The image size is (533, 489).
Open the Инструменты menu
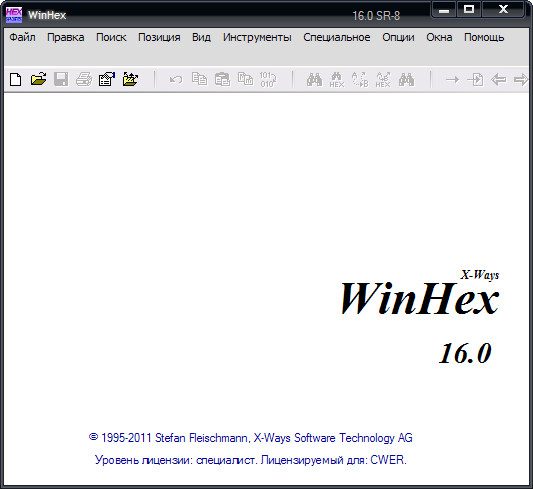(x=257, y=37)
